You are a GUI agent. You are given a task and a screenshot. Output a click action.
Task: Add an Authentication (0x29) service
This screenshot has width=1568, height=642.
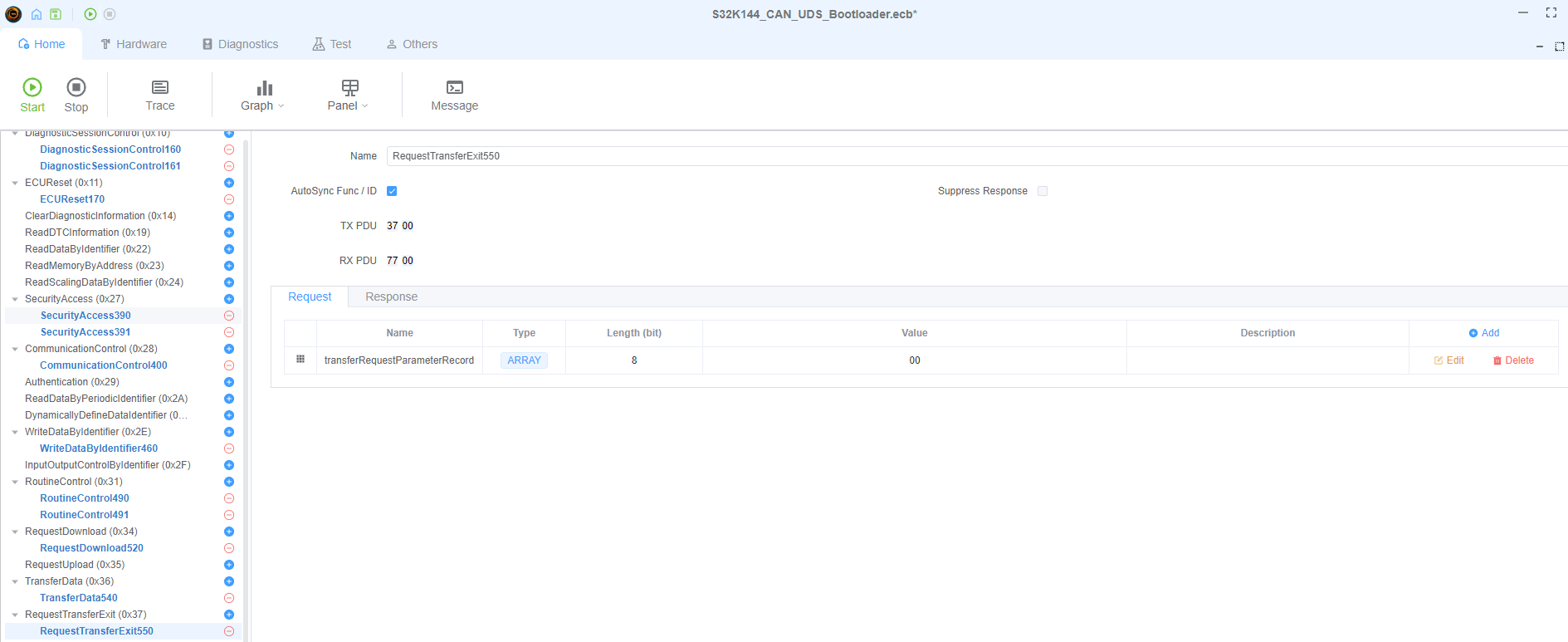point(229,382)
